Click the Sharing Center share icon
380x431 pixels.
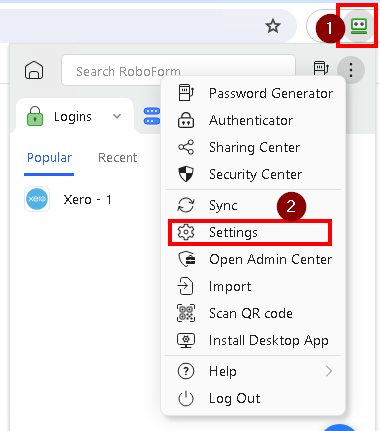coord(186,147)
